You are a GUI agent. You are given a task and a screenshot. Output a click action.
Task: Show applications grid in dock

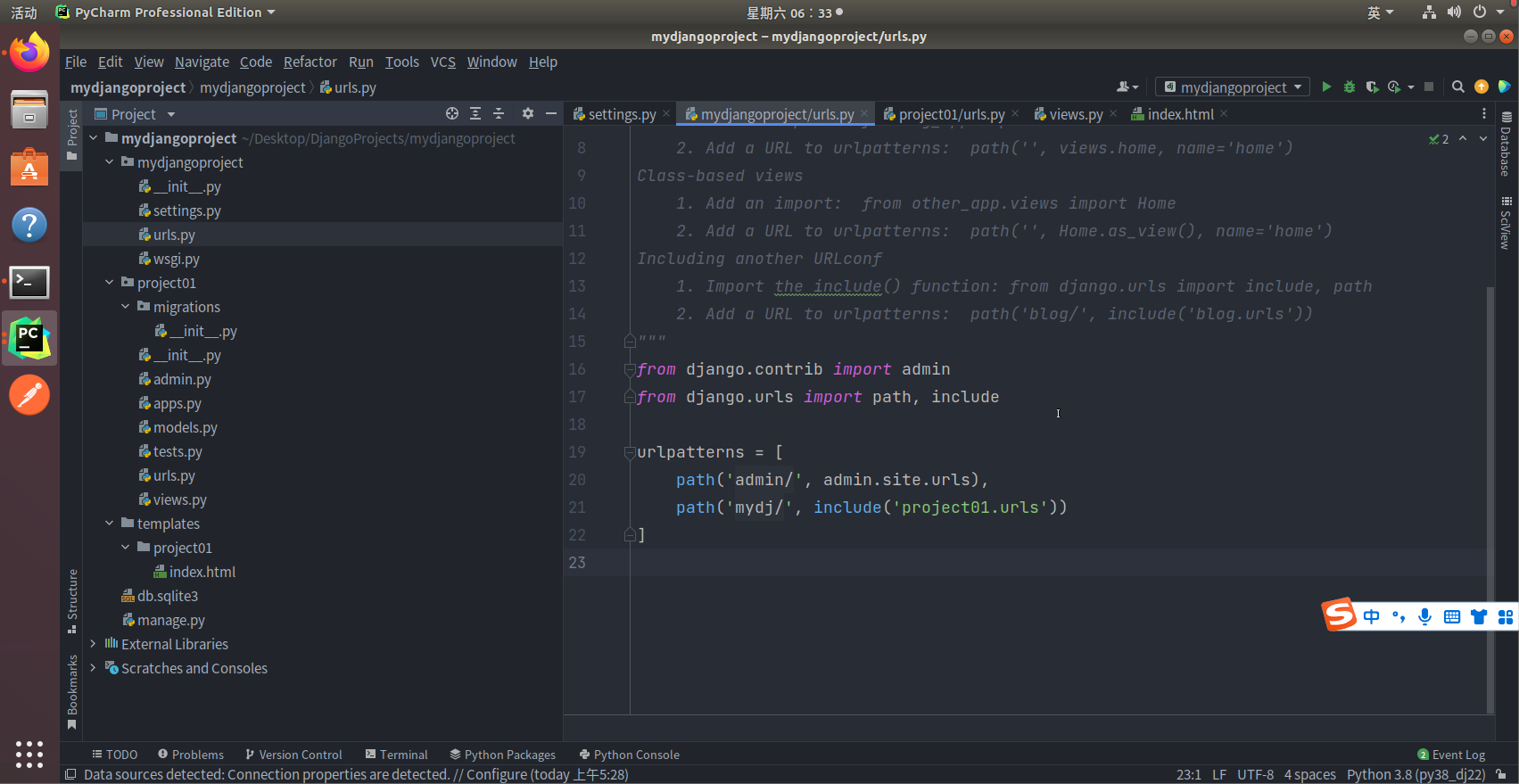[29, 754]
